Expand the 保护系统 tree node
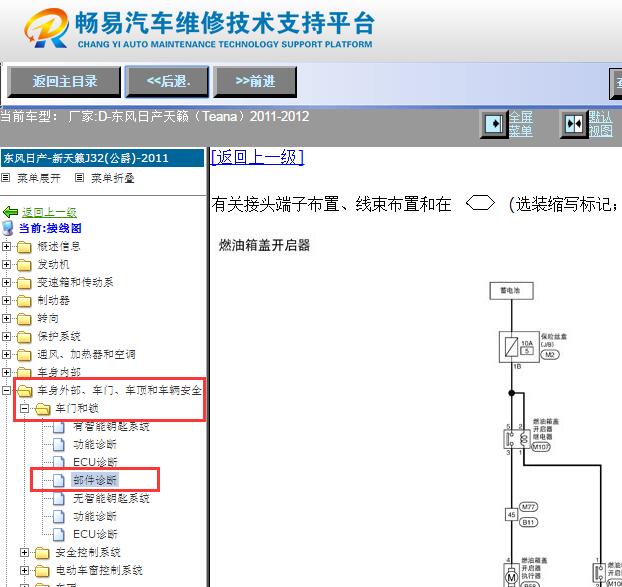Screen dimensions: 622x587 pos(6,336)
